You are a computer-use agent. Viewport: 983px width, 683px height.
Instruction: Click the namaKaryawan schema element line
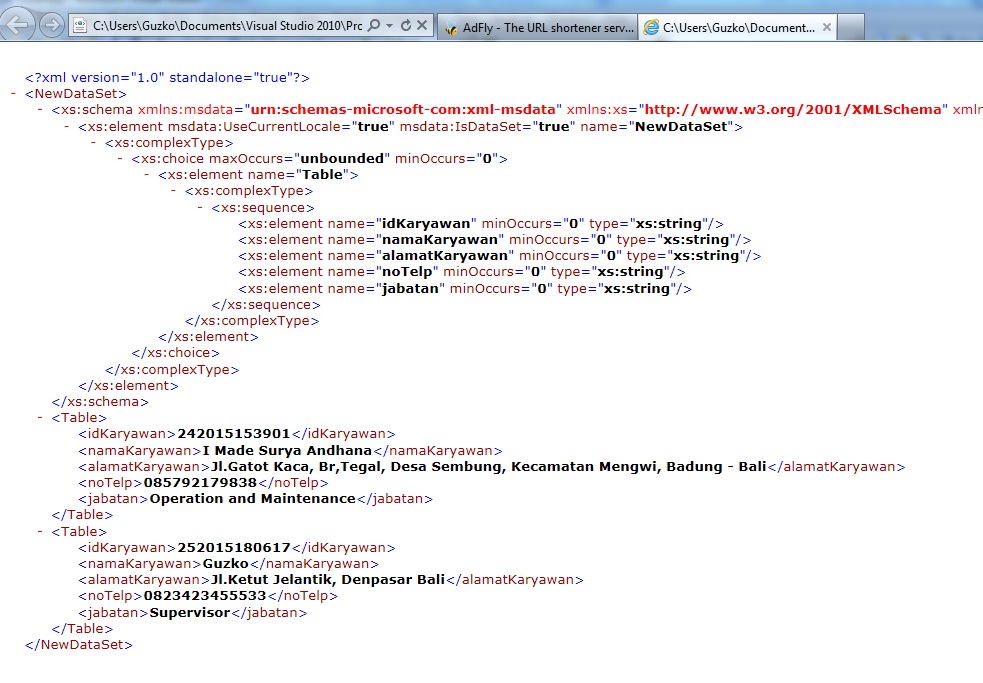coord(495,240)
